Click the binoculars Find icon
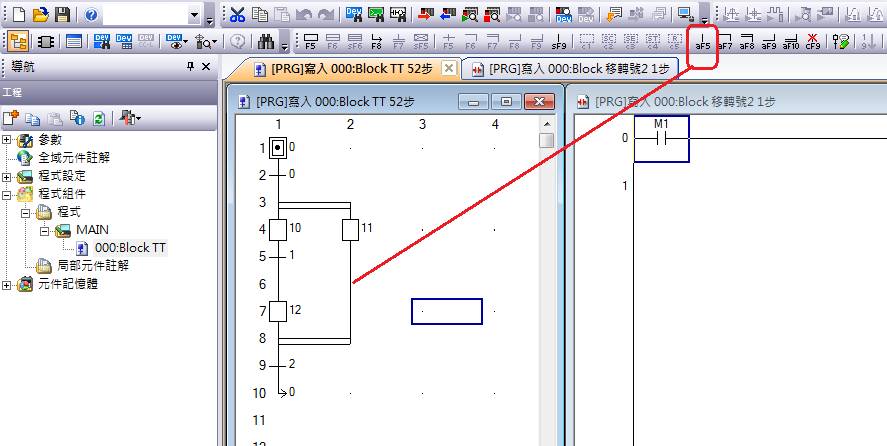This screenshot has height=446, width=887. point(266,42)
